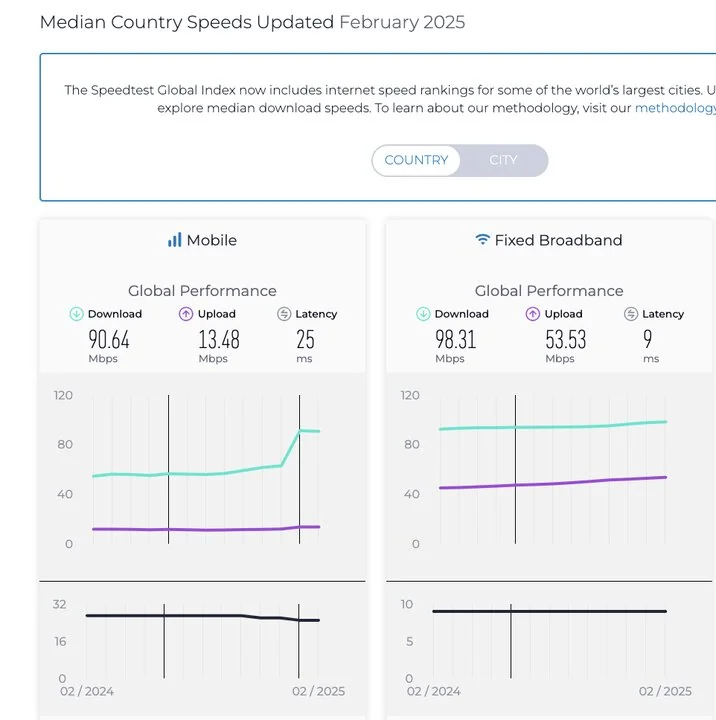The image size is (716, 720).
Task: Click the Fixed Broadband Latency icon
Action: click(x=631, y=314)
